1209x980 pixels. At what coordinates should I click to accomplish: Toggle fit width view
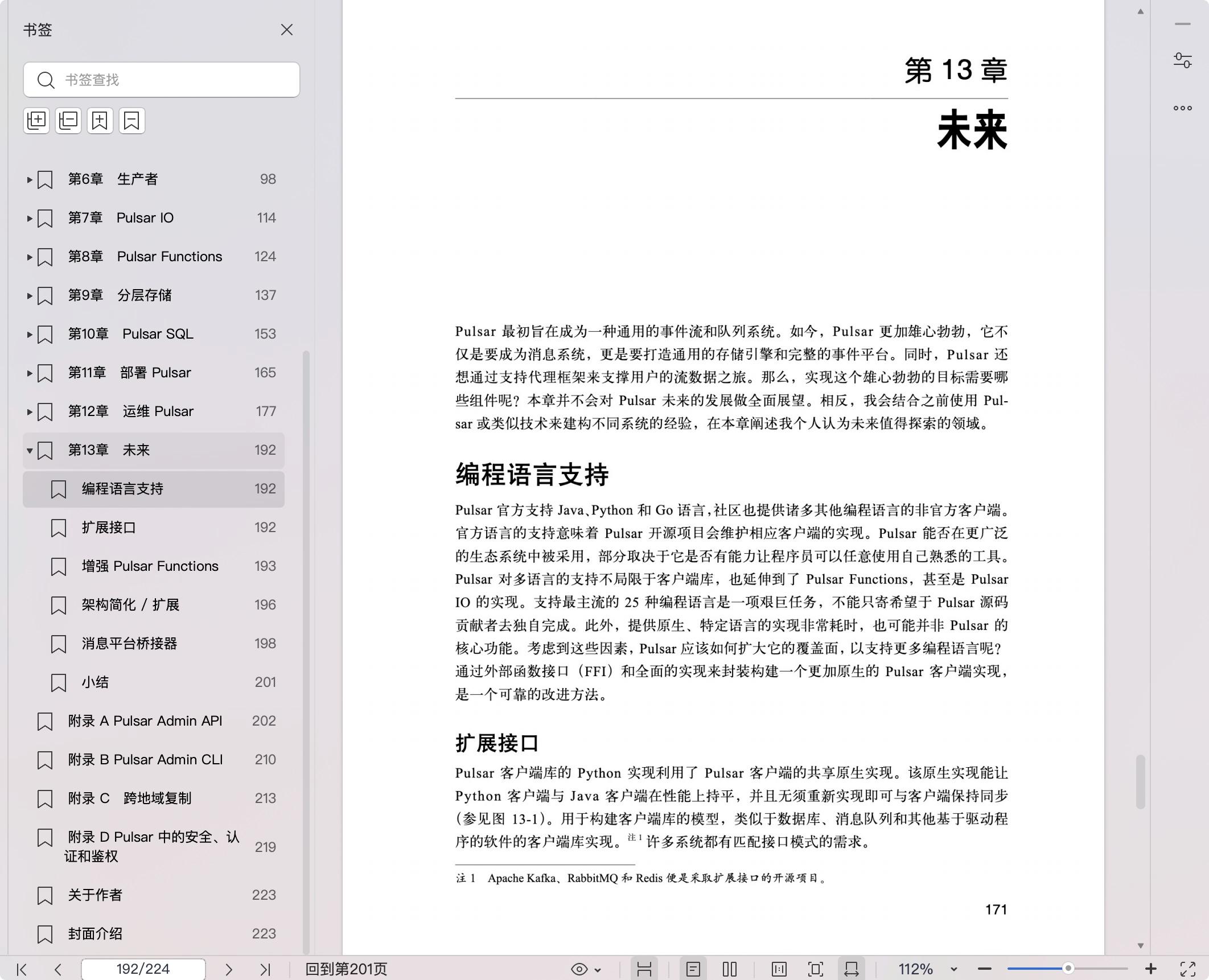[852, 969]
